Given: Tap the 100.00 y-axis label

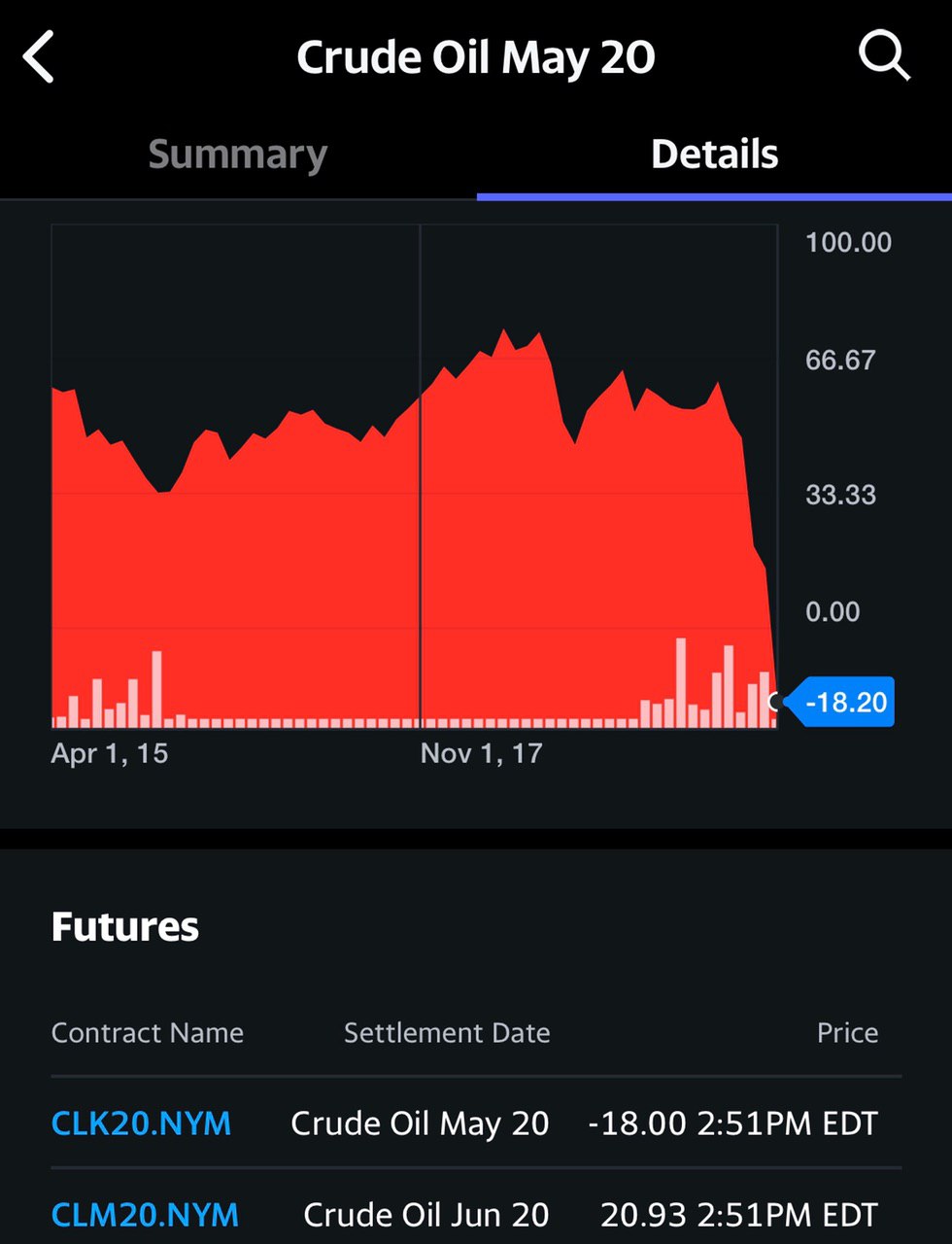Looking at the screenshot, I should tap(848, 242).
